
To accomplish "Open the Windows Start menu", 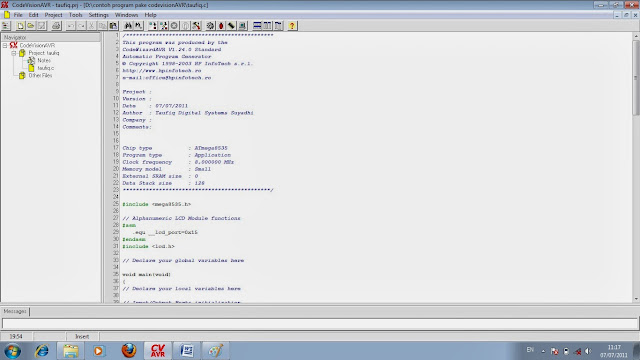I will (13, 351).
